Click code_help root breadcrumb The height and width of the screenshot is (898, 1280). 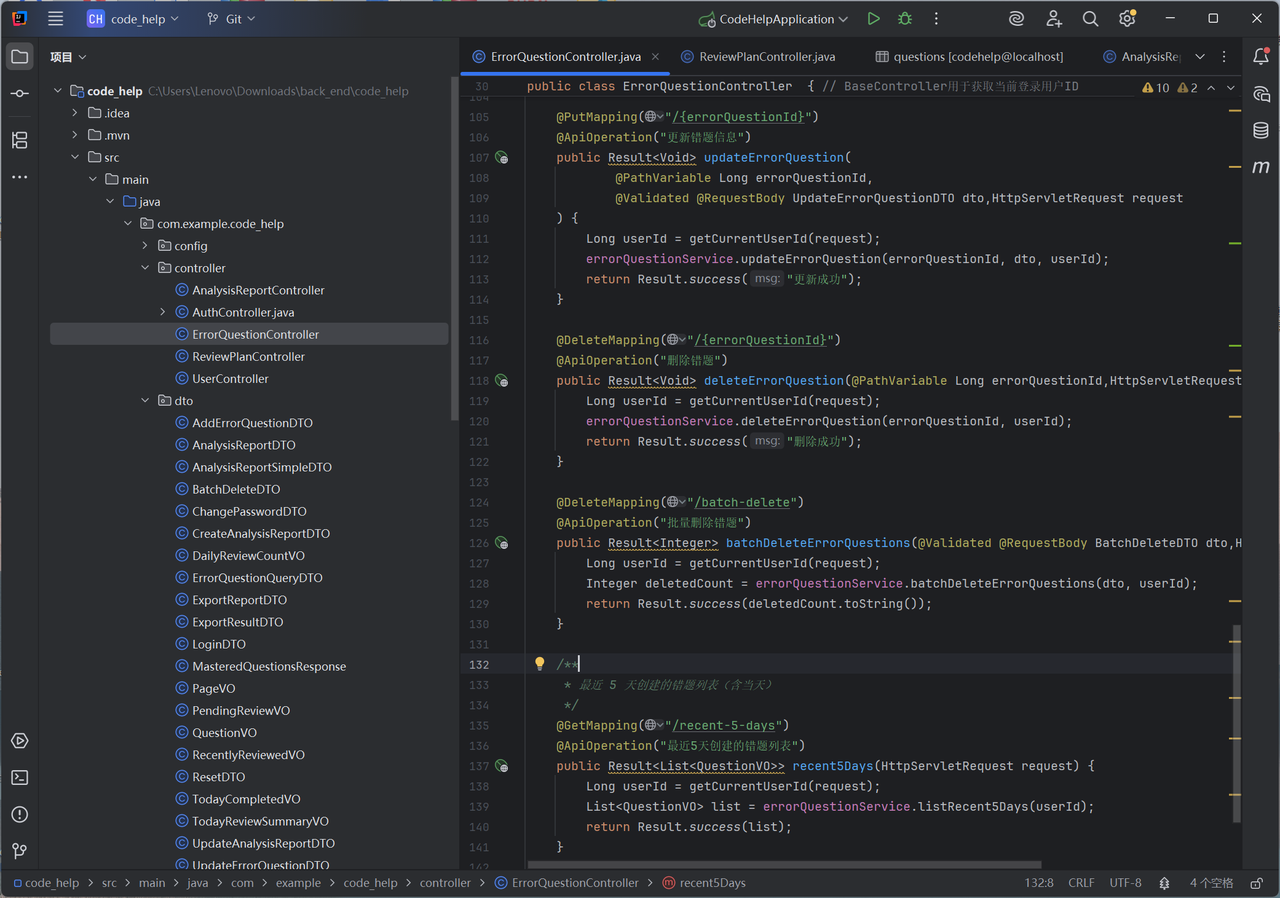45,883
